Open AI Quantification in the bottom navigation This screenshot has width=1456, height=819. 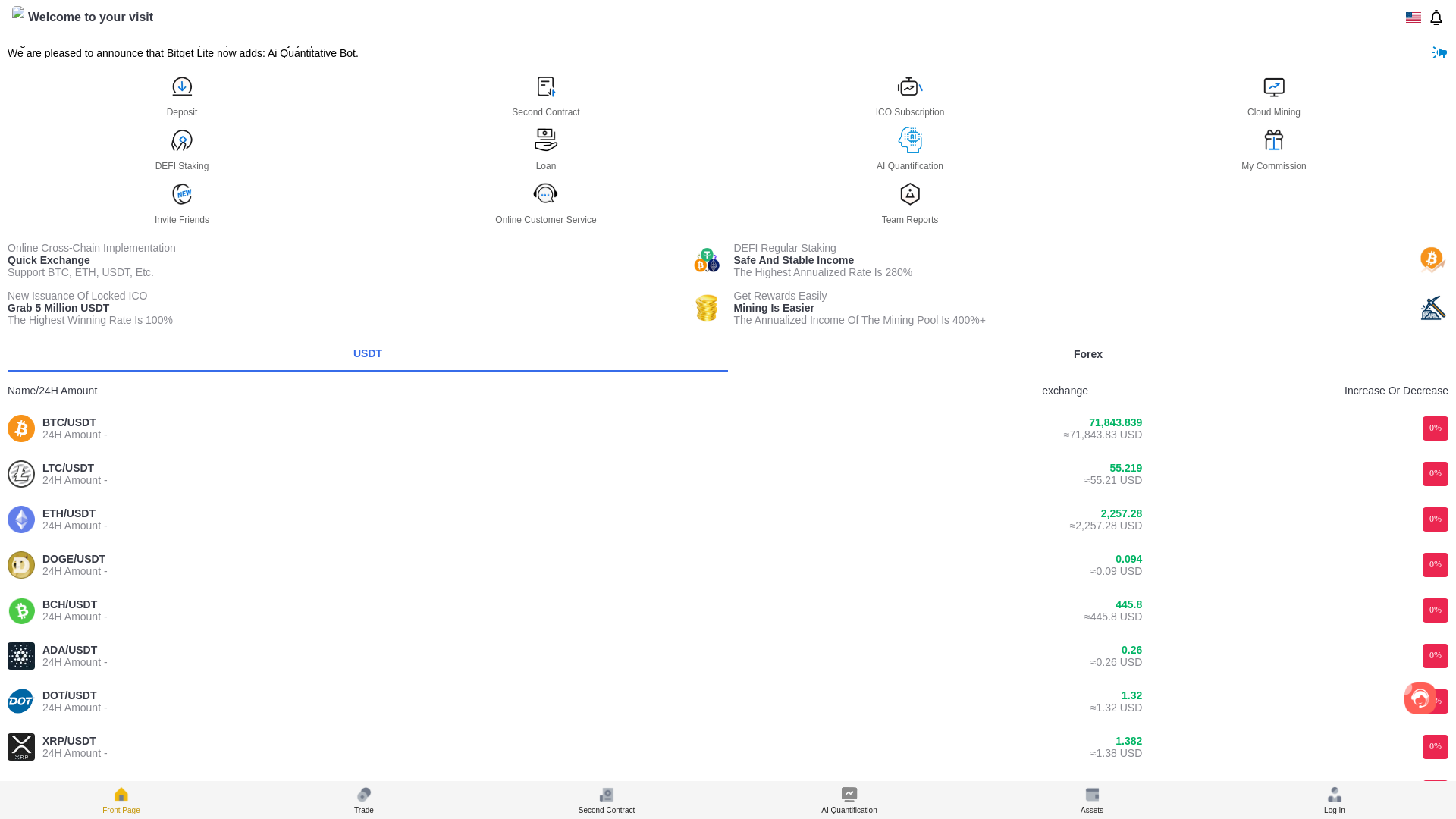click(849, 800)
